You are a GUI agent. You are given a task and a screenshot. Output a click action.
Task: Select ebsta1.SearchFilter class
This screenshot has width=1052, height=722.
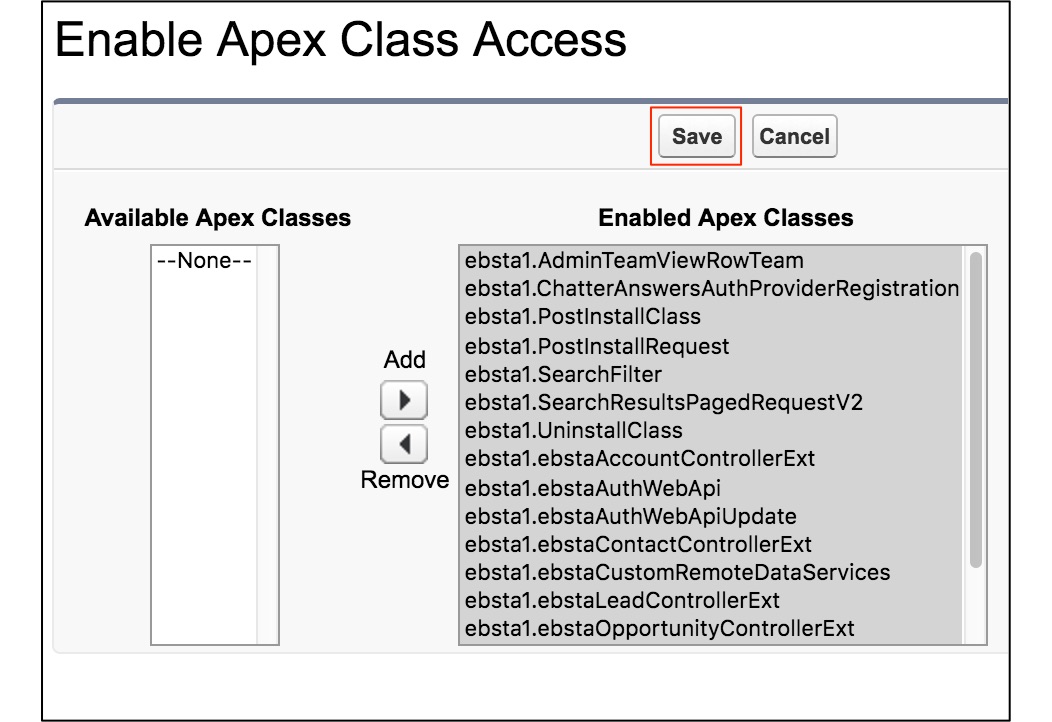click(563, 374)
